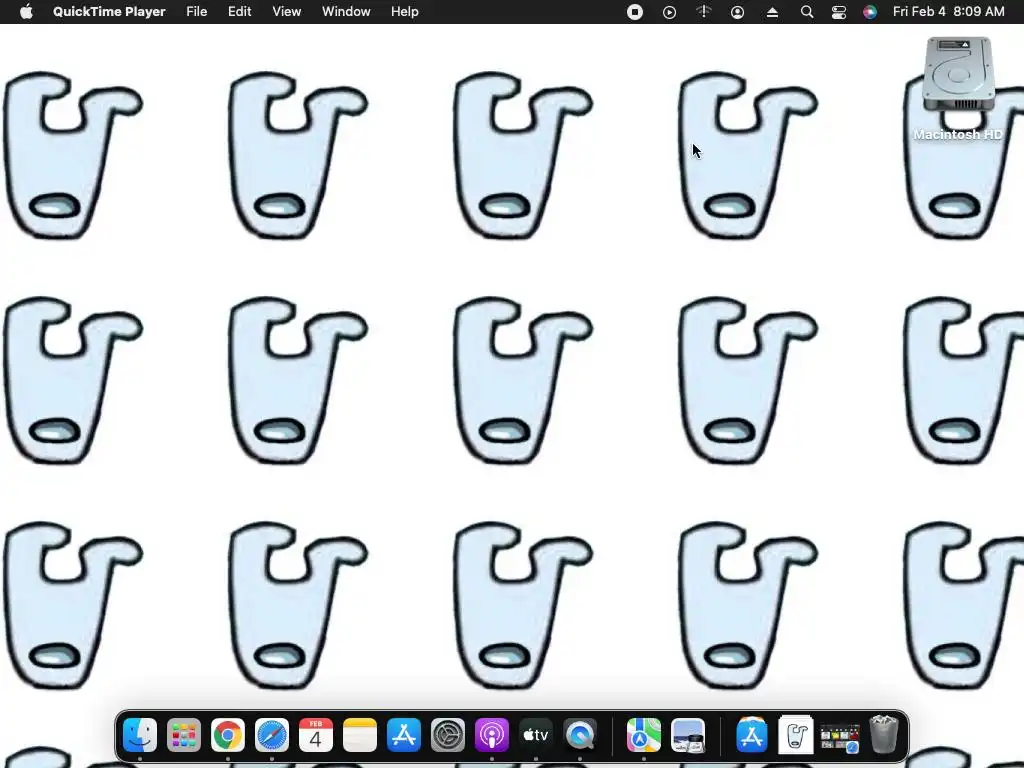Open Preview from the Dock
1024x768 pixels.
(688, 735)
